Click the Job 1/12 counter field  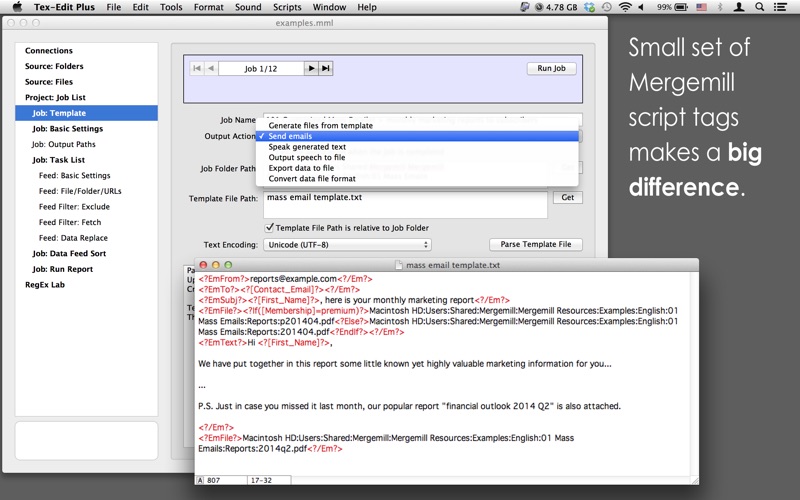(261, 68)
